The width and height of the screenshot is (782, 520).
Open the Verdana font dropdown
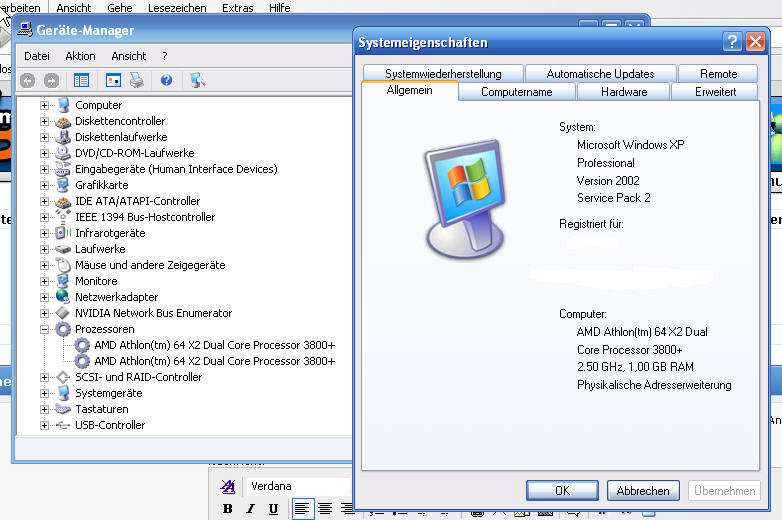tap(299, 486)
